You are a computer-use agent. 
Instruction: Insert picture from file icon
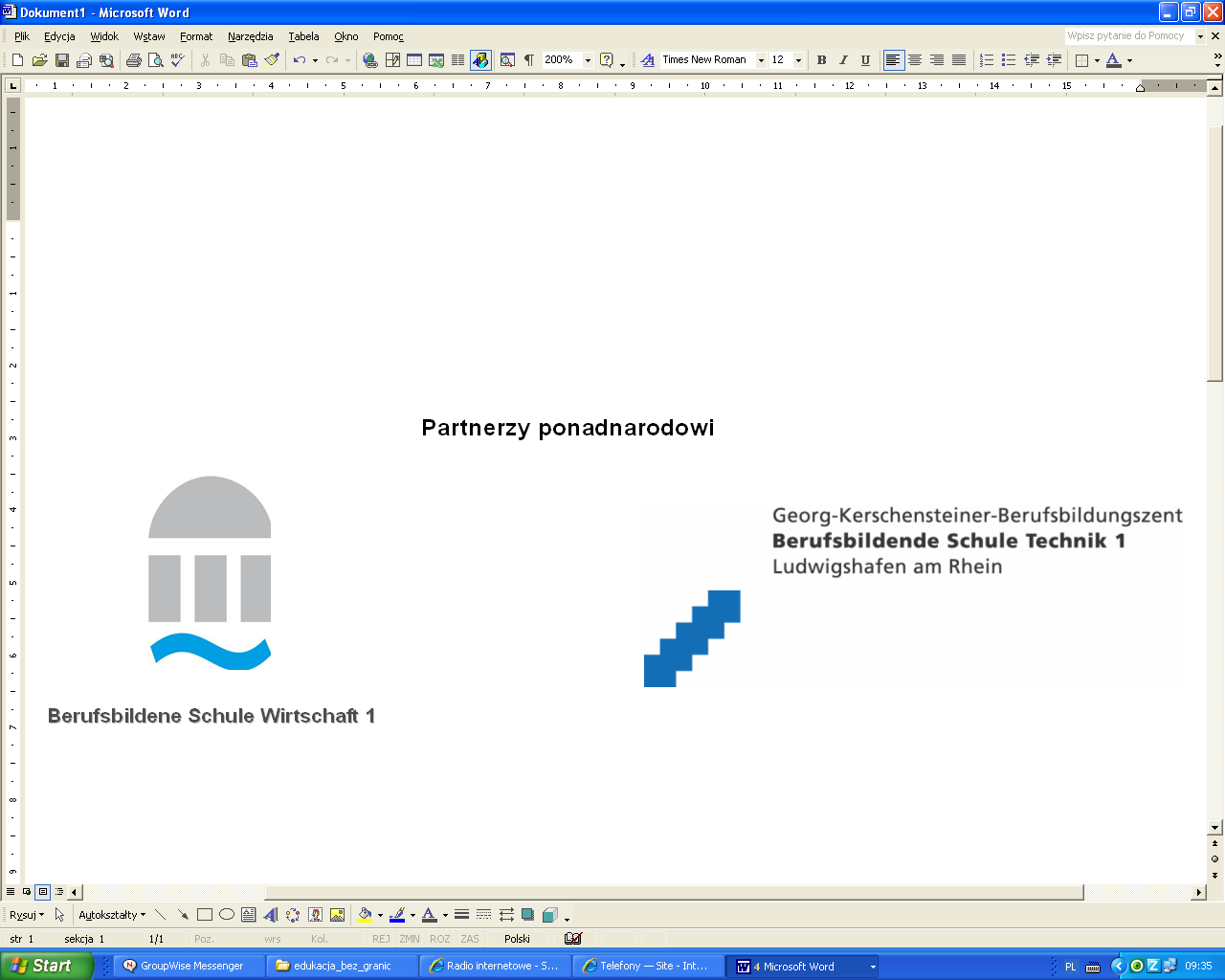(x=337, y=915)
